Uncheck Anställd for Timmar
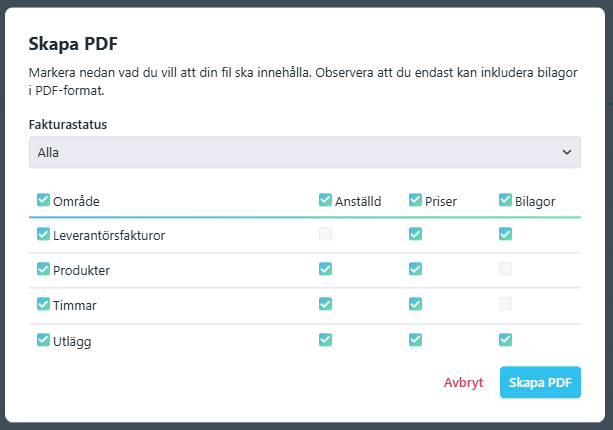 (325, 304)
